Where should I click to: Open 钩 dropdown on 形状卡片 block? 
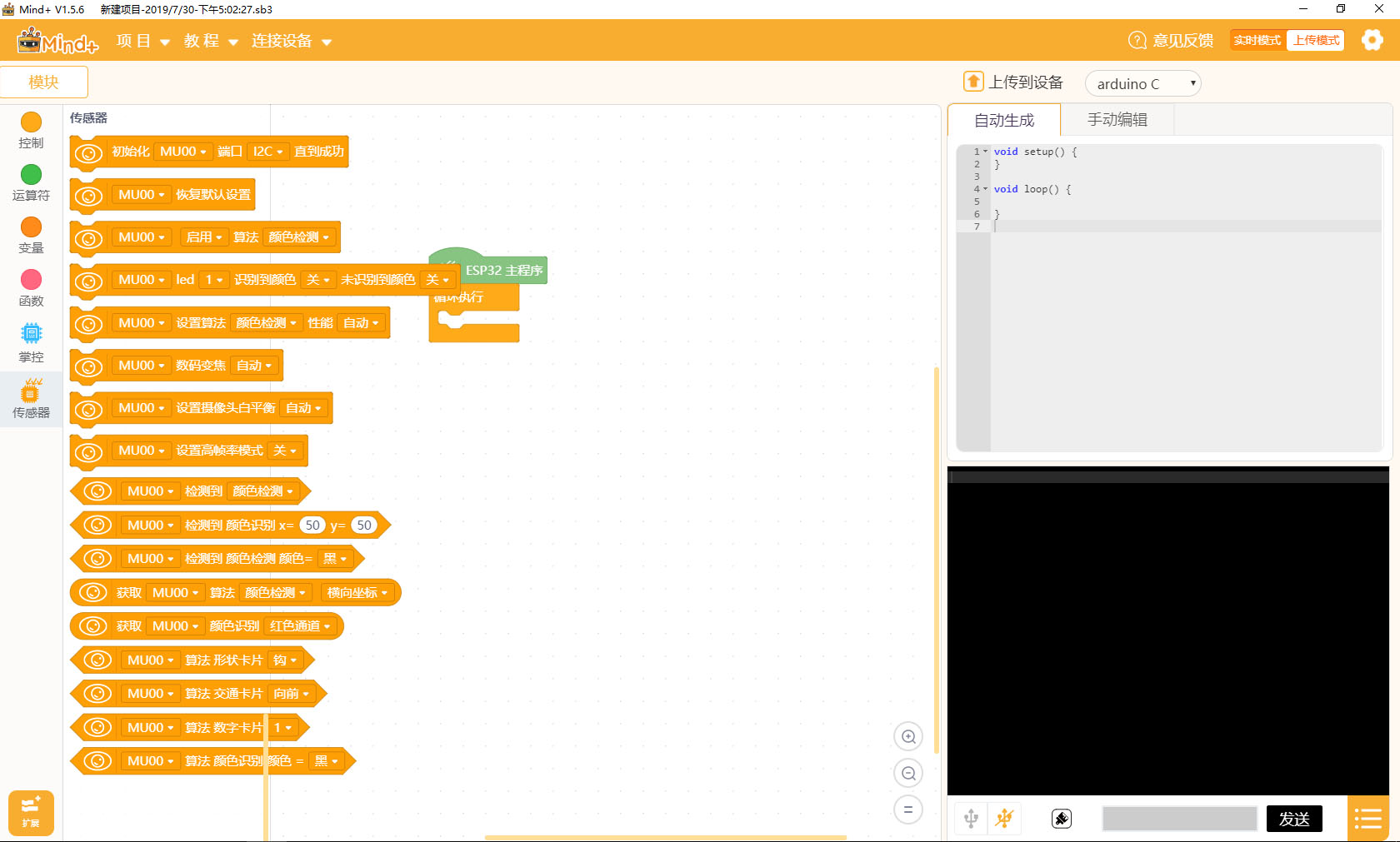tap(285, 660)
